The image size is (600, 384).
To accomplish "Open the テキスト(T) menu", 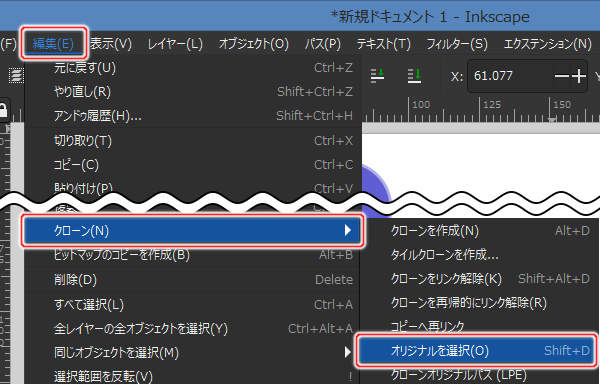I will click(383, 44).
